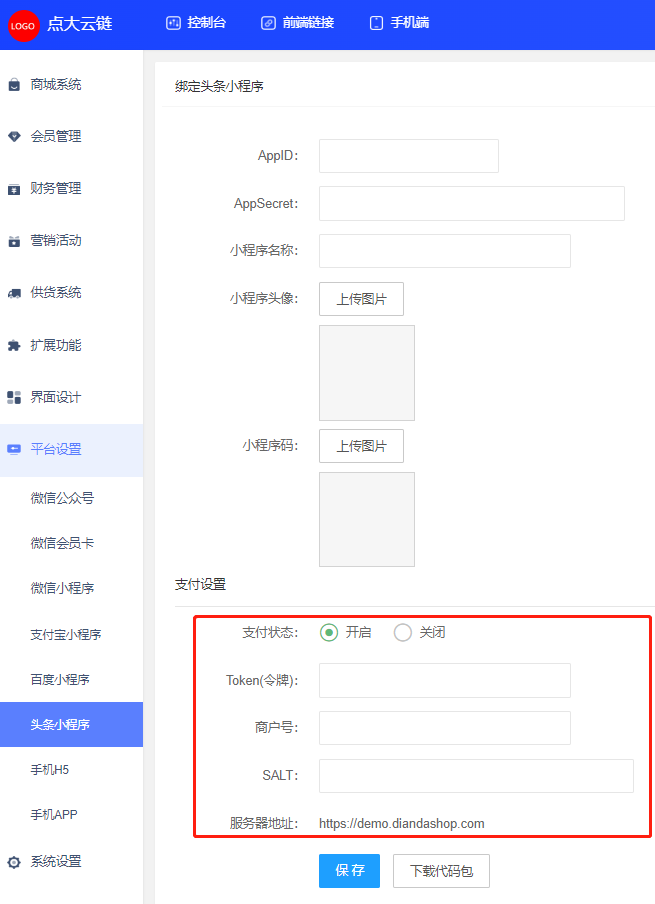
Task: Click the 系统设置 gear icon
Action: pos(14,862)
